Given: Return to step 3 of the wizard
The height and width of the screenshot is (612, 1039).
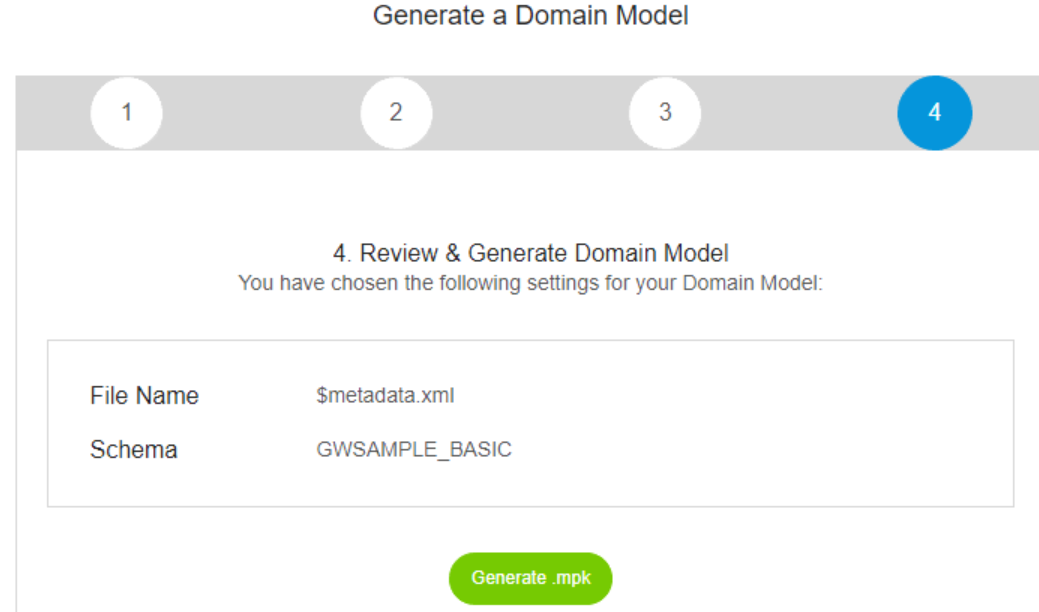Looking at the screenshot, I should click(x=665, y=113).
